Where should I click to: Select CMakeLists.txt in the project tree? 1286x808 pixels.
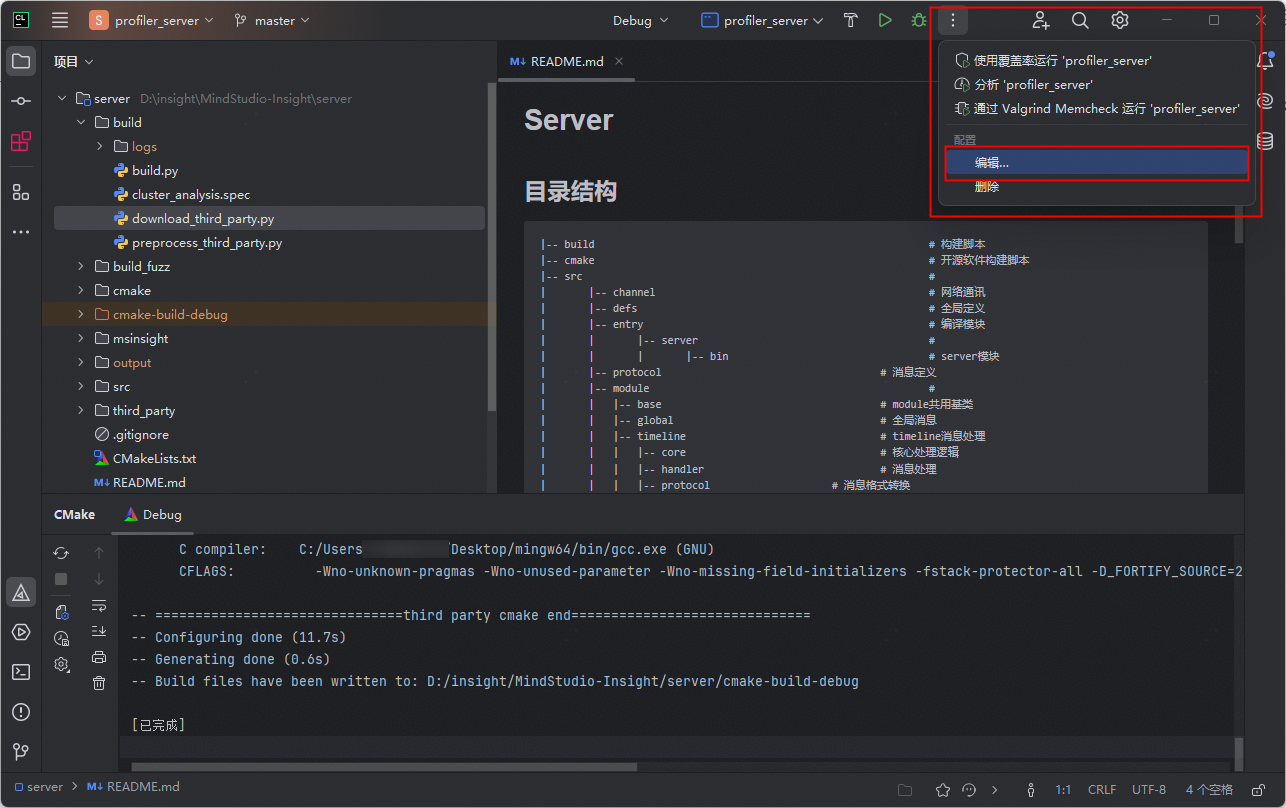154,459
